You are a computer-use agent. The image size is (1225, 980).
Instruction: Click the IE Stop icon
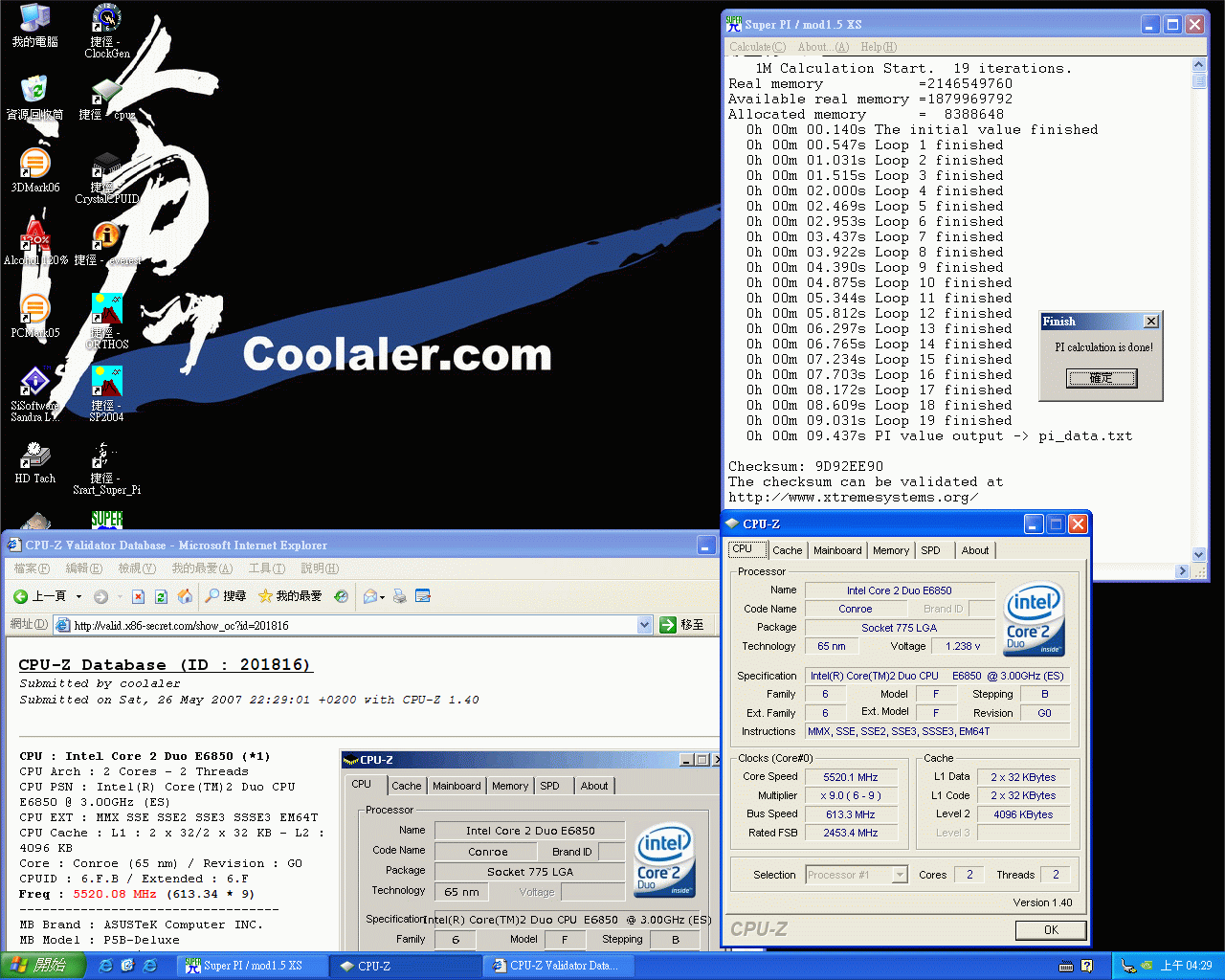pos(138,596)
